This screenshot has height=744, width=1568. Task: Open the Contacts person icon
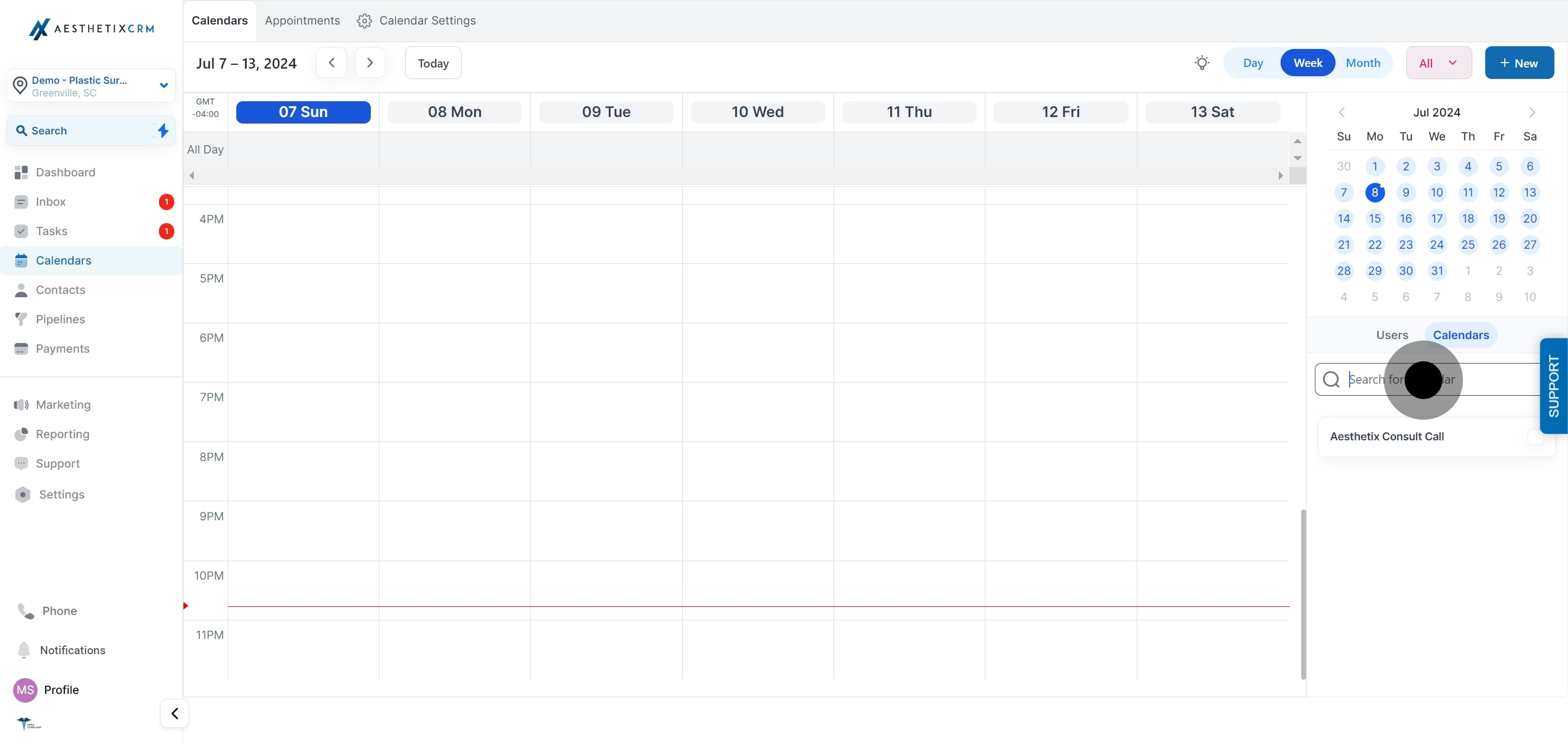(x=21, y=290)
